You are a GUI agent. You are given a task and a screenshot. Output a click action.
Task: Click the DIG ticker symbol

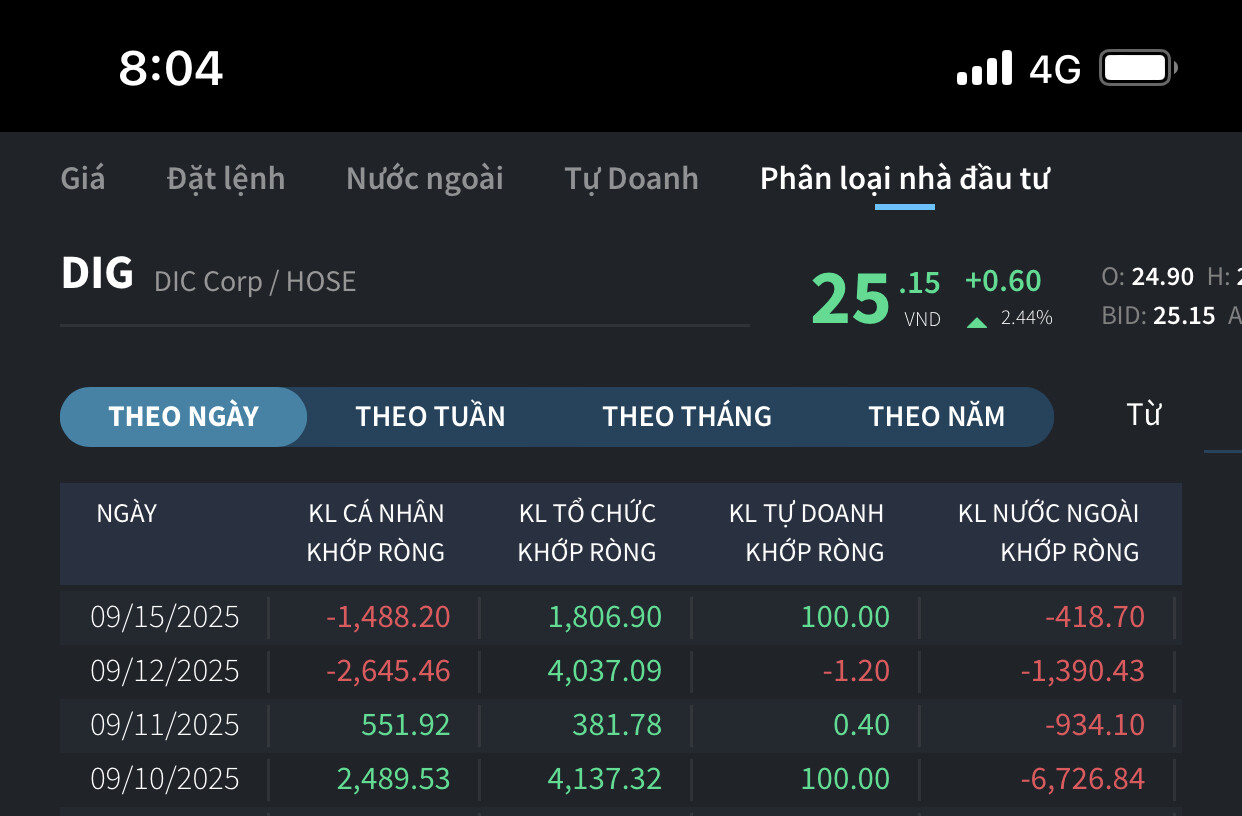pyautogui.click(x=97, y=274)
